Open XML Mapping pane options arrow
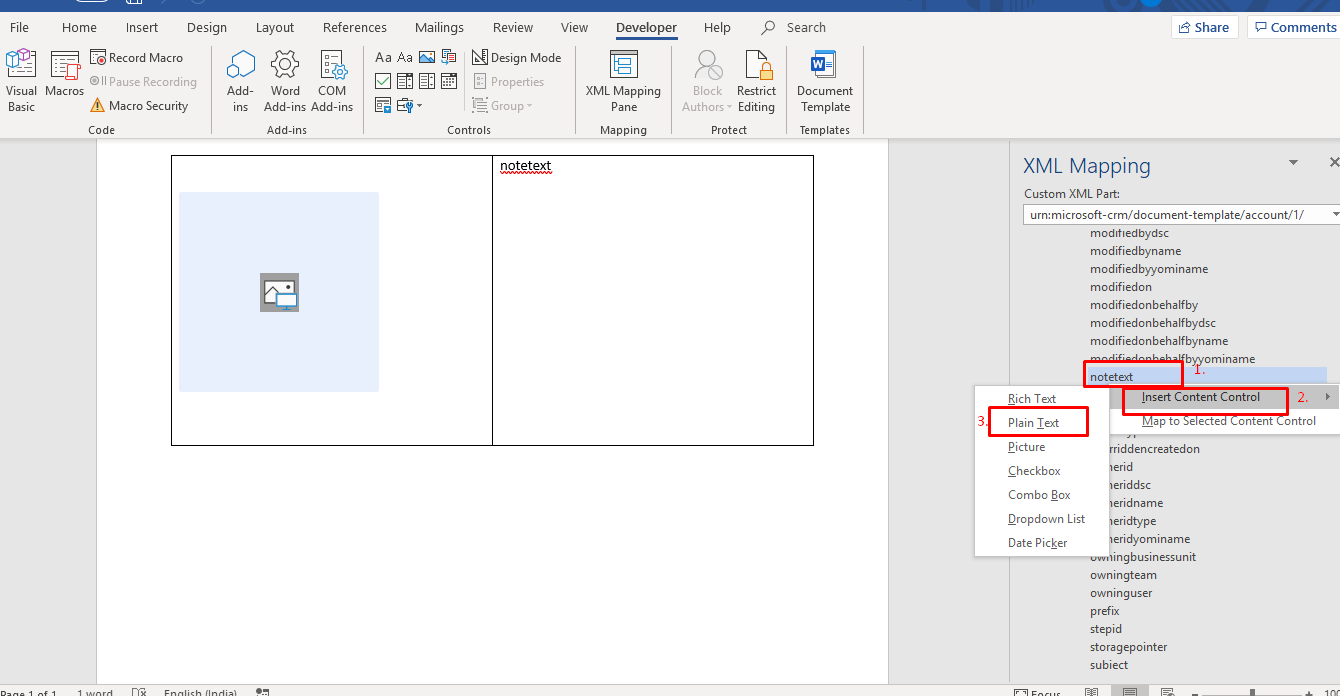 coord(1293,163)
